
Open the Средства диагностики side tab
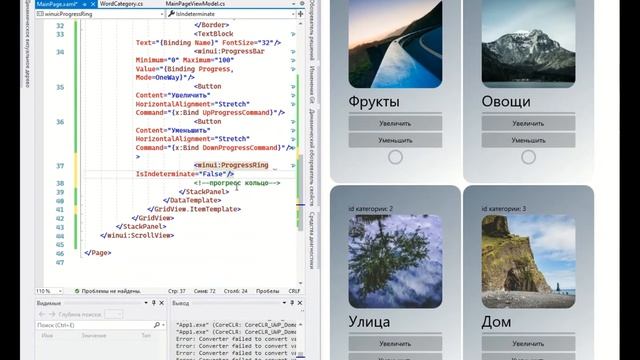pyautogui.click(x=312, y=240)
